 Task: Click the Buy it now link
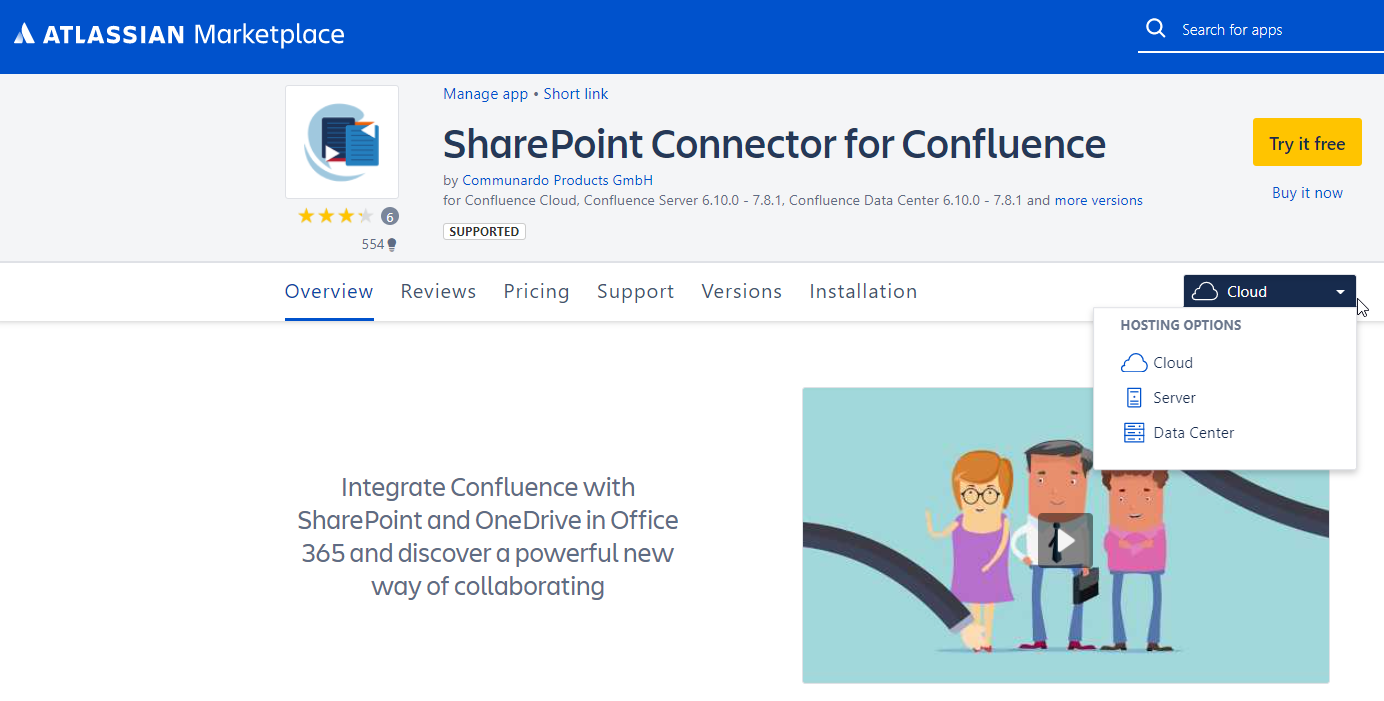[1307, 193]
